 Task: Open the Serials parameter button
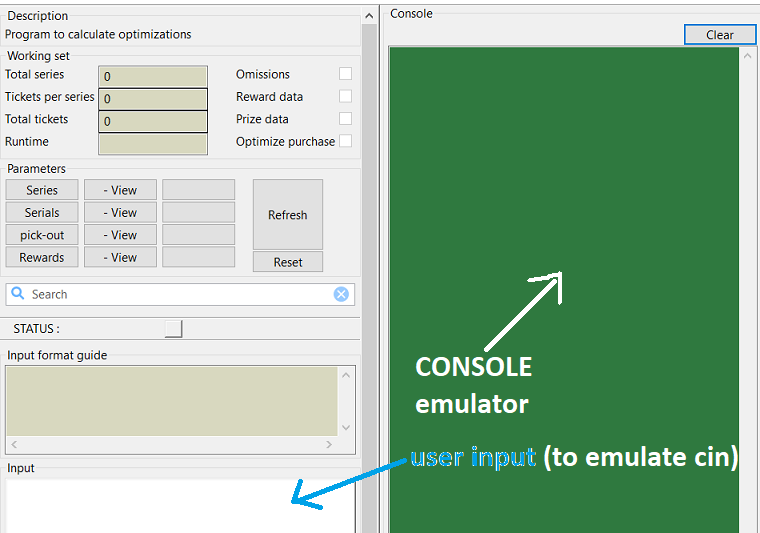pos(42,212)
